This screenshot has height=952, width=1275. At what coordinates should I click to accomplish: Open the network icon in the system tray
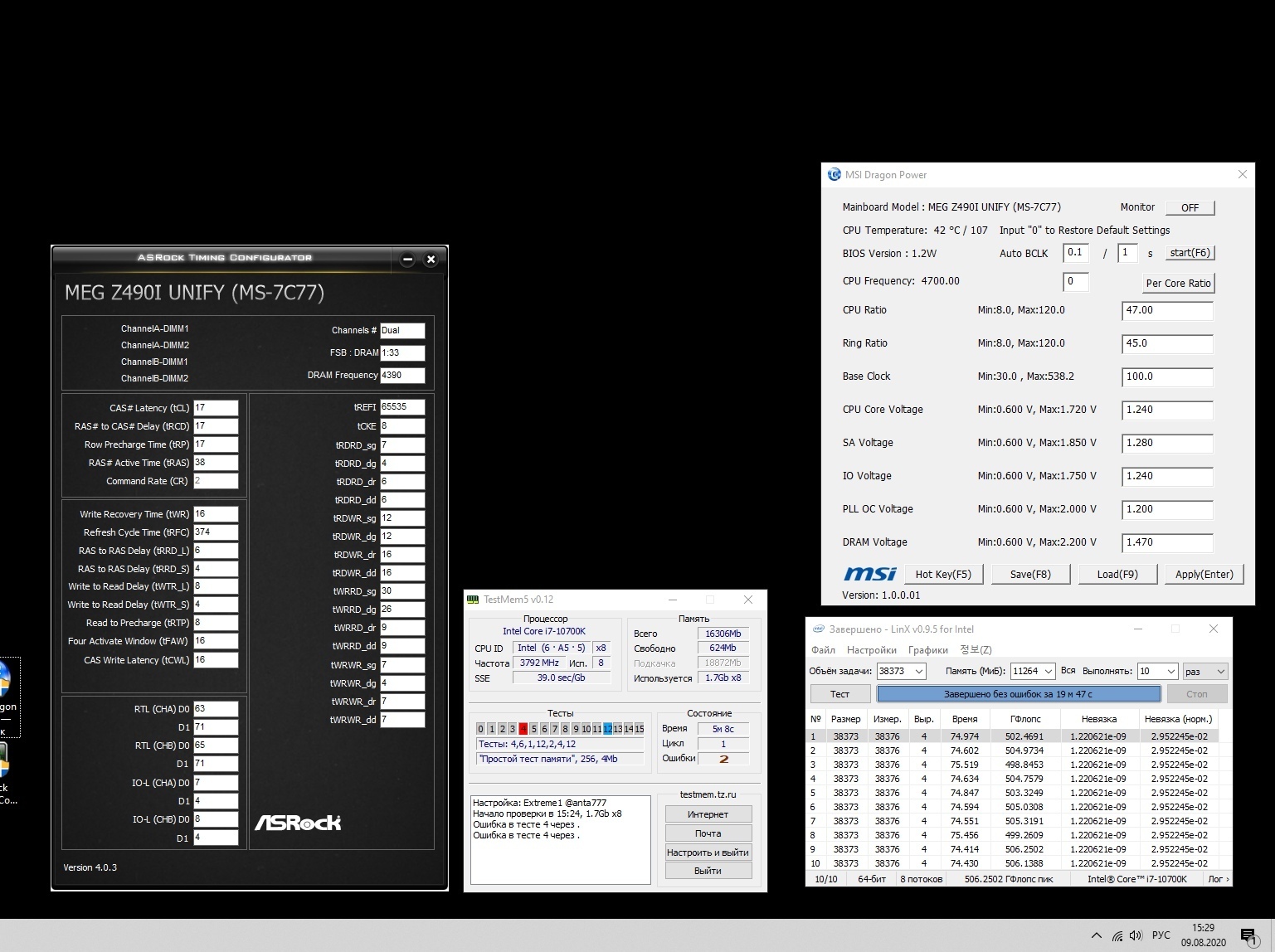1117,935
